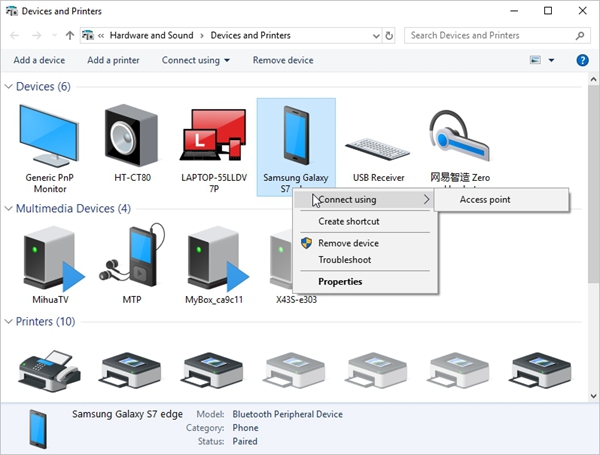Select the Samsung Galaxy S7 phone icon
The image size is (600, 455).
pos(296,135)
